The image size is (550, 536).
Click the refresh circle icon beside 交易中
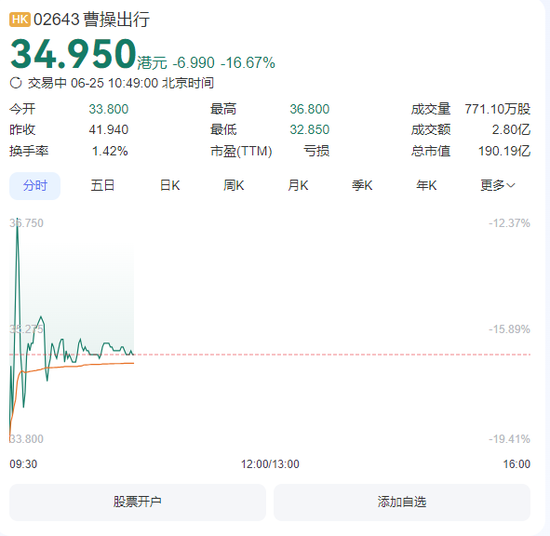[15, 83]
